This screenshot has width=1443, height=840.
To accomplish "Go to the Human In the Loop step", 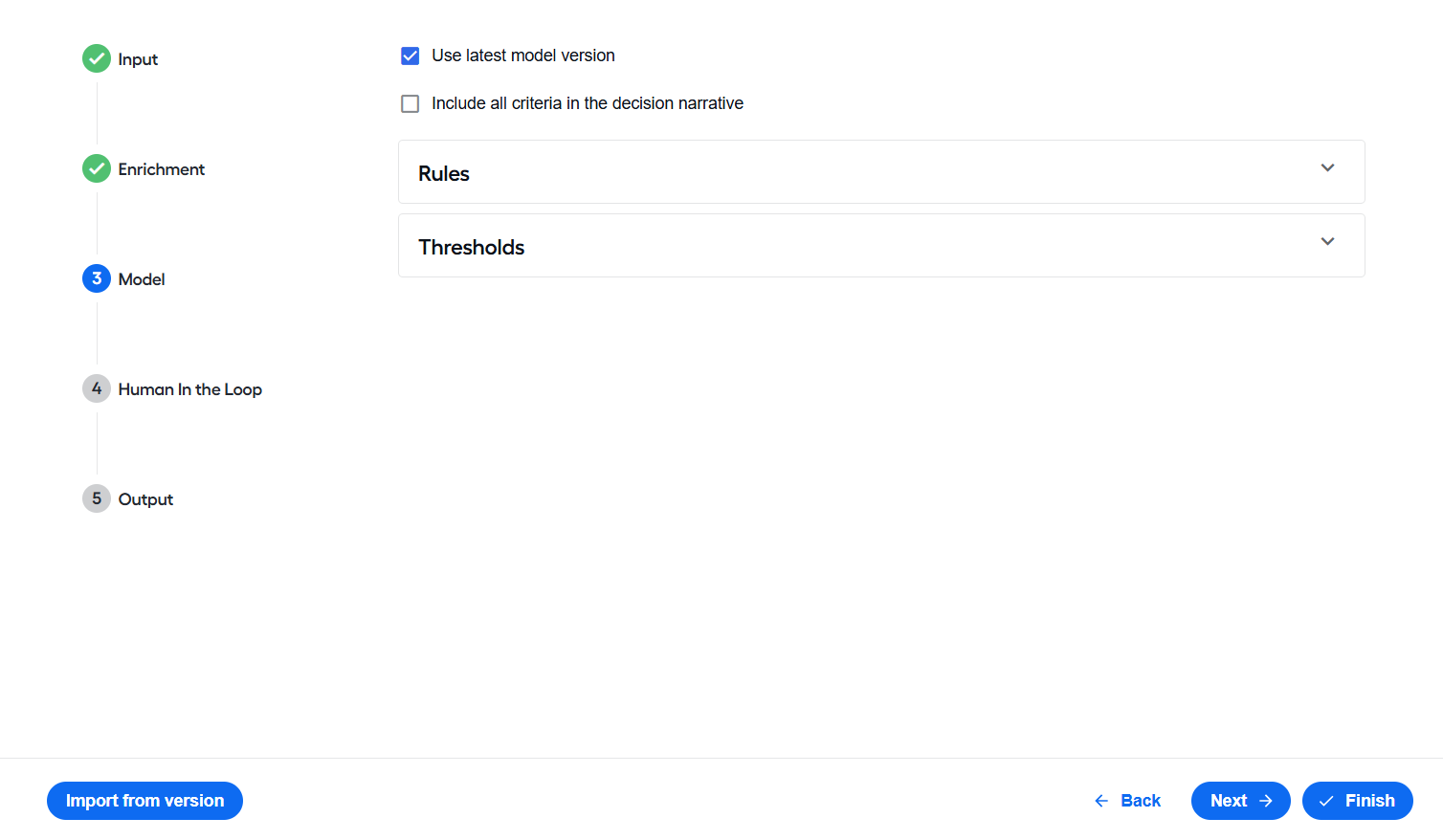I will click(x=190, y=389).
